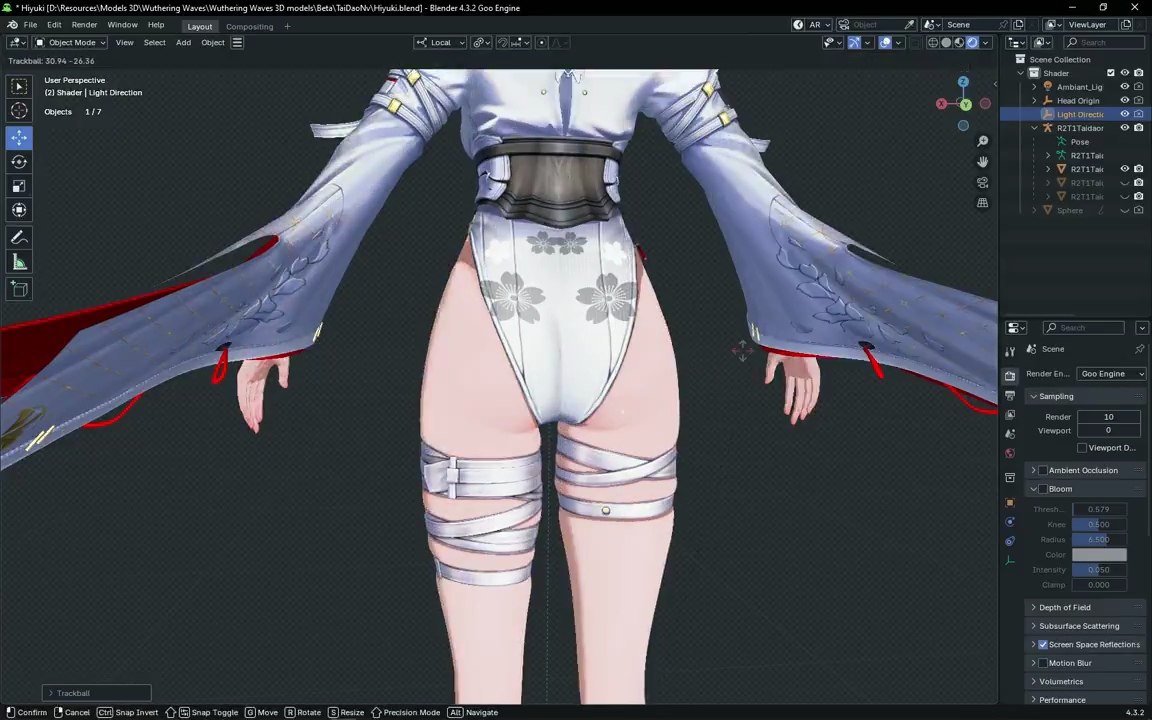Image resolution: width=1152 pixels, height=720 pixels.
Task: Choose the Measure ruler tool
Action: [x=19, y=262]
